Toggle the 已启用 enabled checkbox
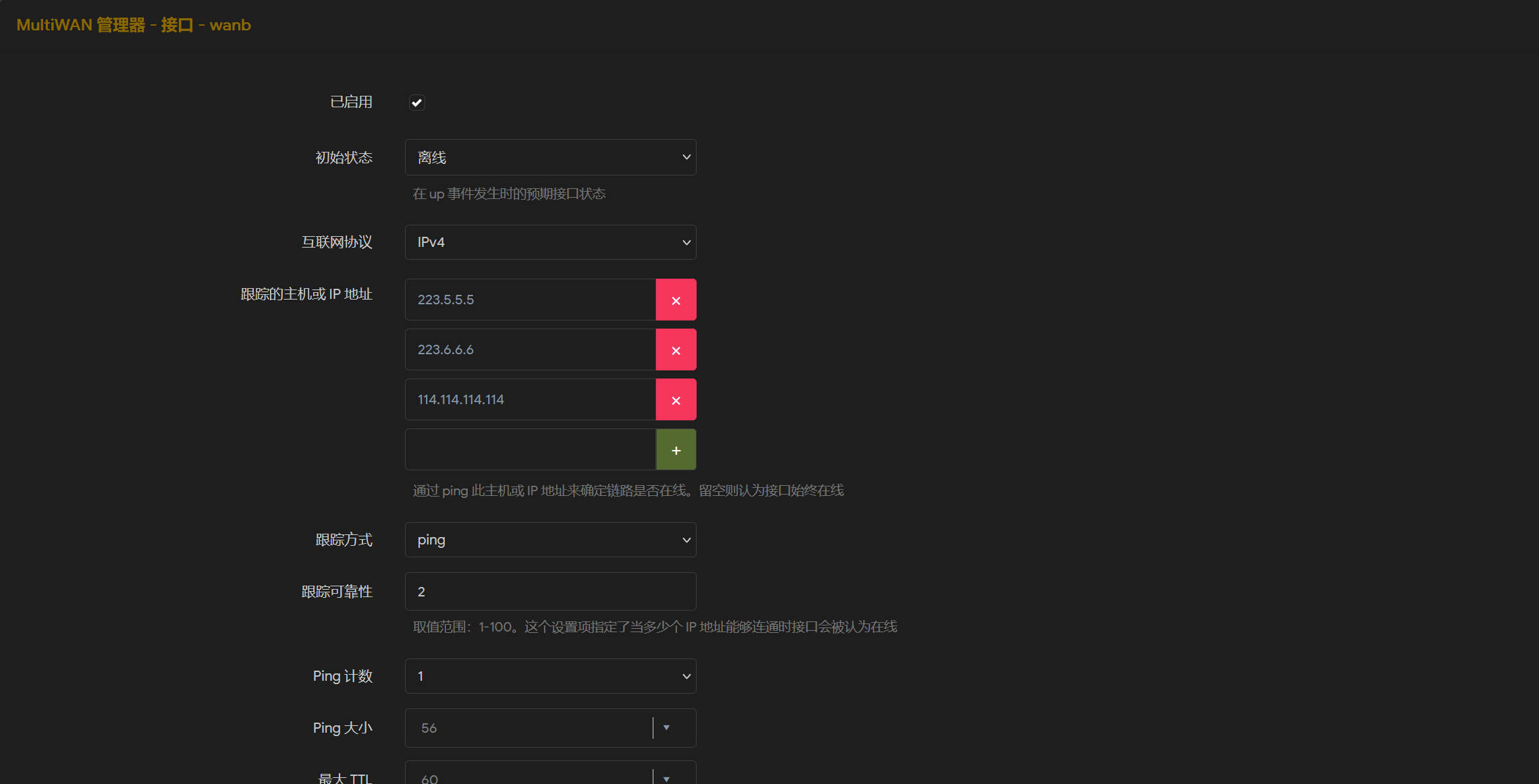The image size is (1539, 784). 416,103
